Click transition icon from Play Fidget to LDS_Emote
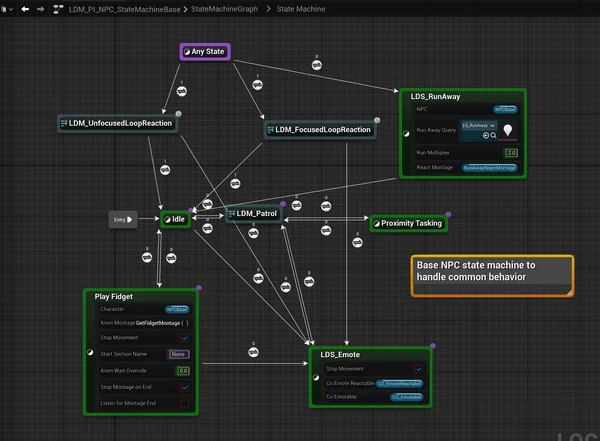This screenshot has height=441, width=600. 253,352
